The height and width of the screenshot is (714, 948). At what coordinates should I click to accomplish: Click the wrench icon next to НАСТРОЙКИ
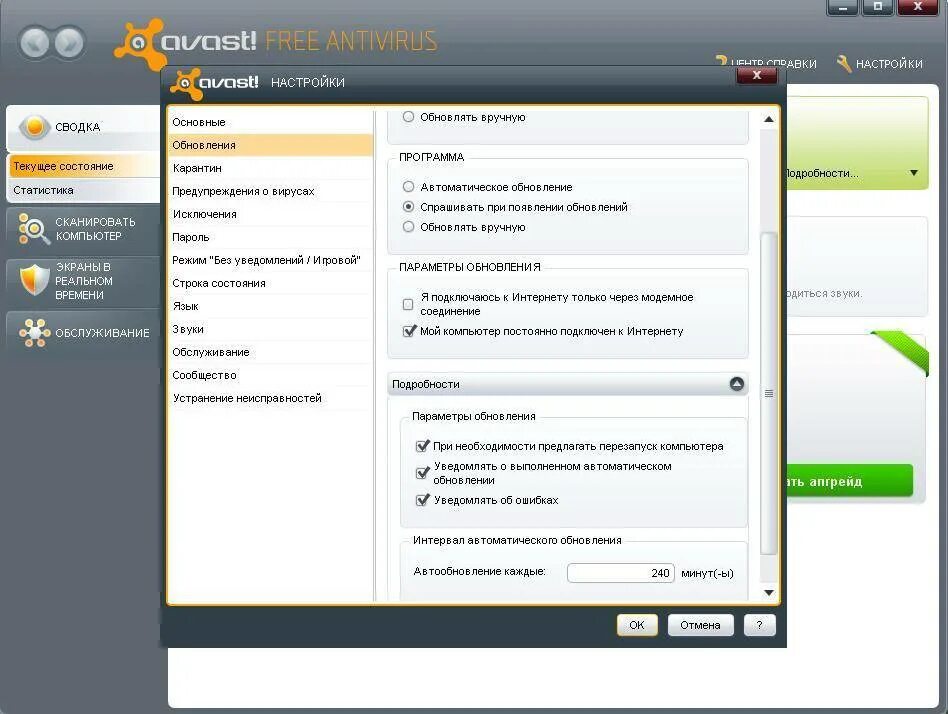[844, 63]
